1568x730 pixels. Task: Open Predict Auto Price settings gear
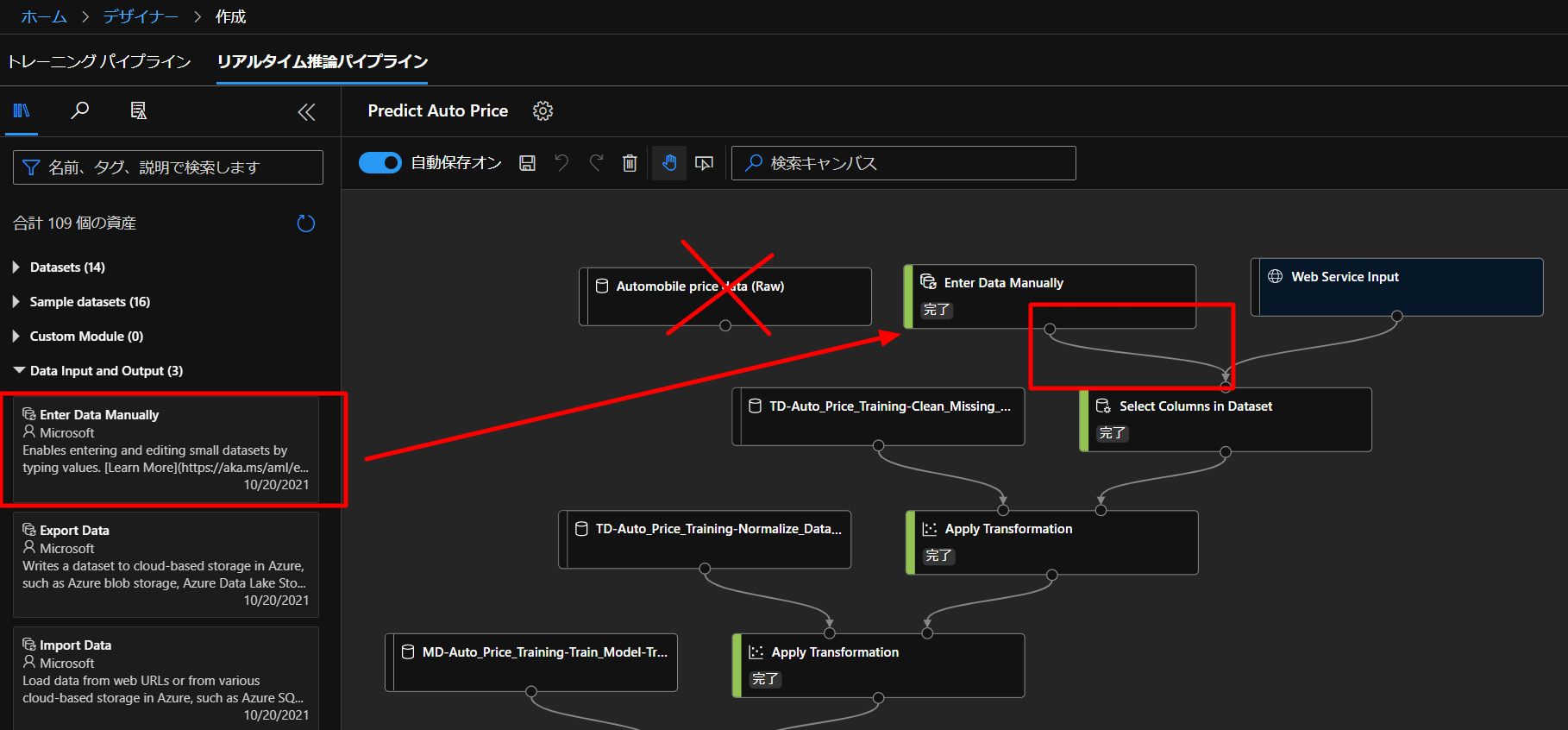[x=543, y=111]
